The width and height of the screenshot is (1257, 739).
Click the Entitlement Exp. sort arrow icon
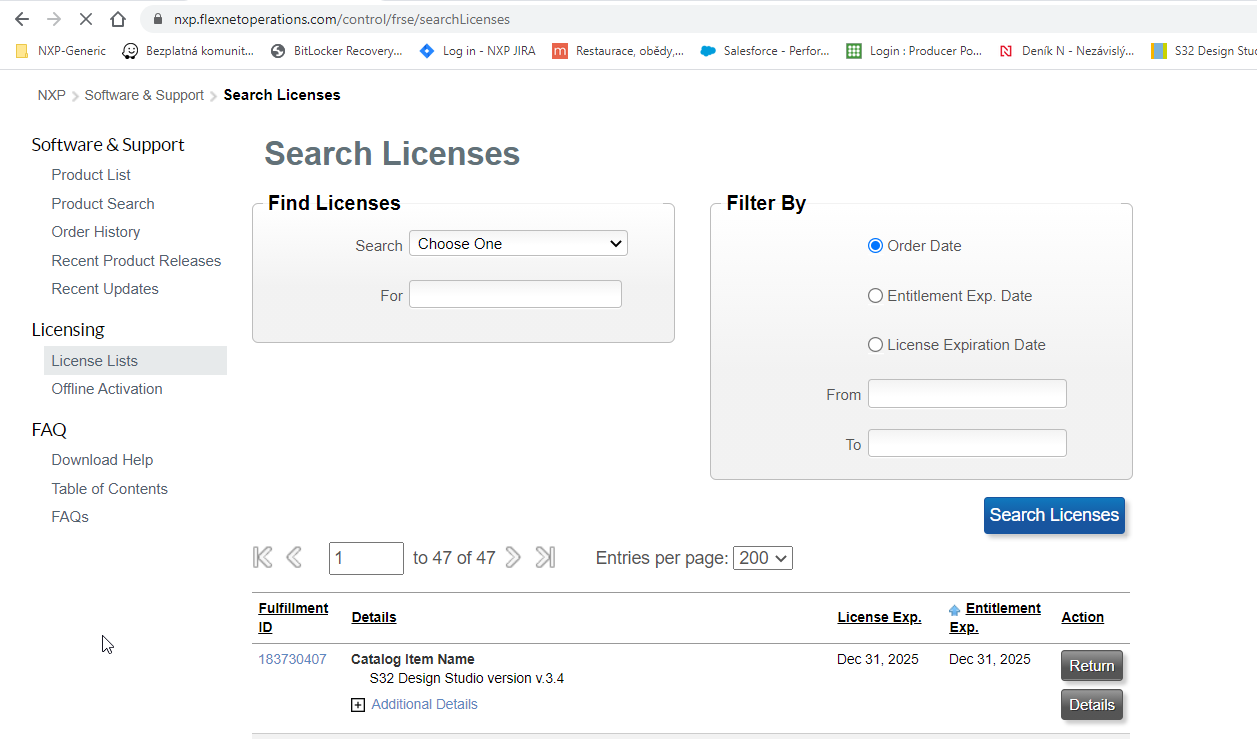point(955,609)
